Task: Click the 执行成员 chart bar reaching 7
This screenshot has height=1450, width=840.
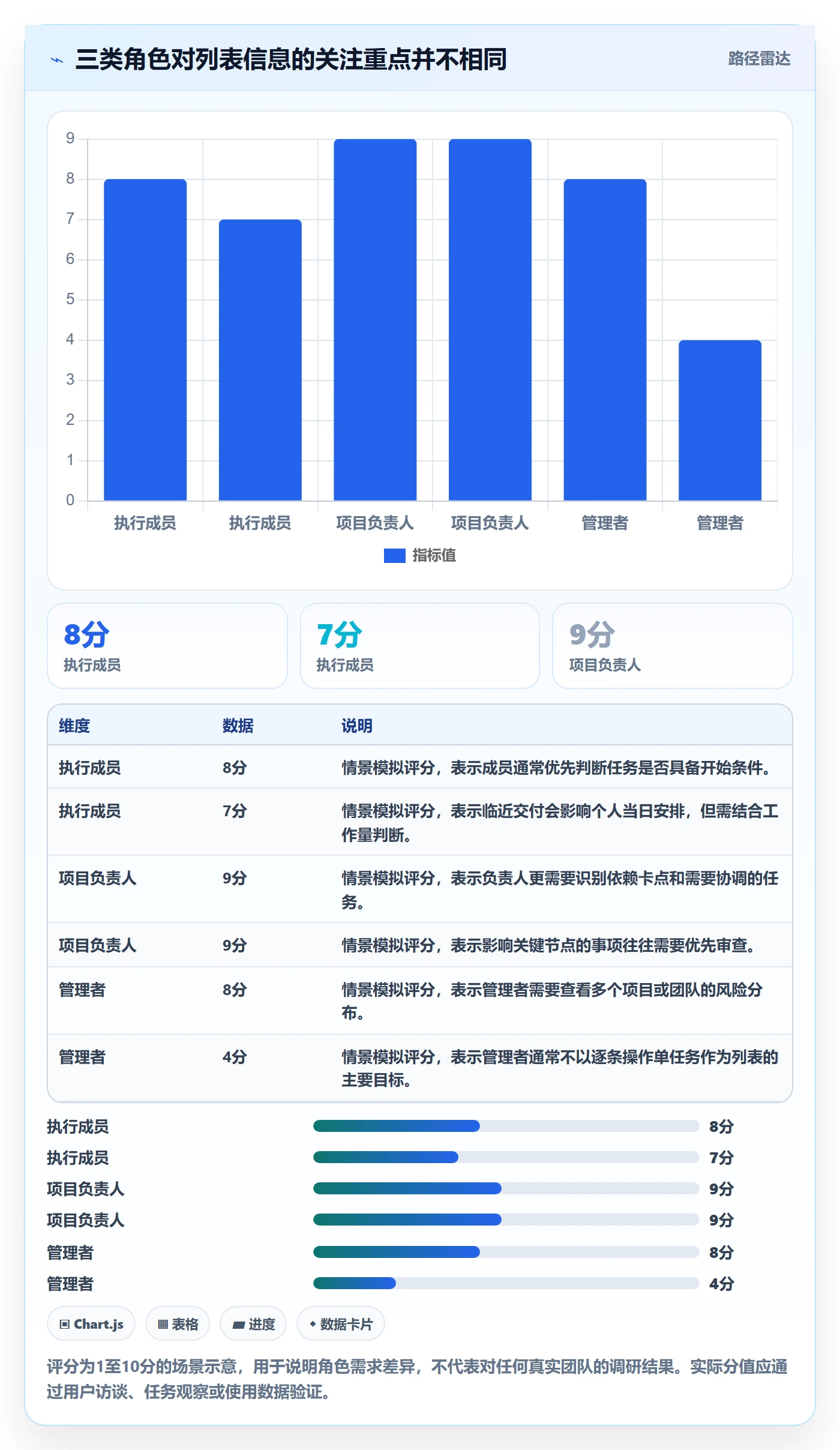Action: pyautogui.click(x=260, y=360)
